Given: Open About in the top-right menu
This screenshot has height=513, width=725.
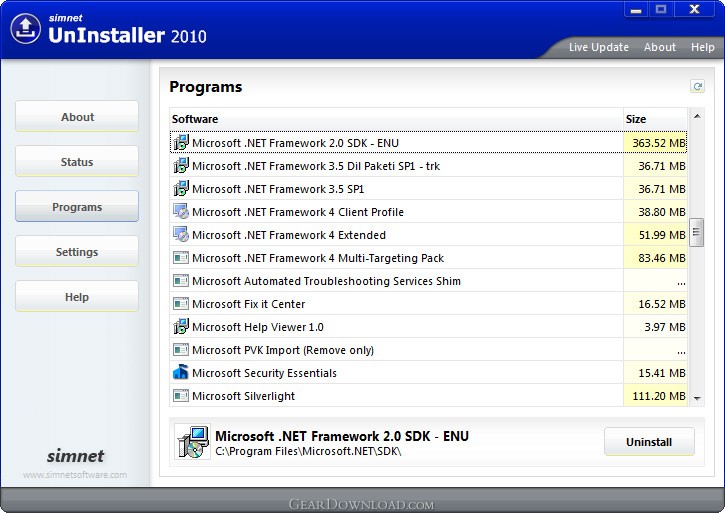Looking at the screenshot, I should [x=660, y=47].
